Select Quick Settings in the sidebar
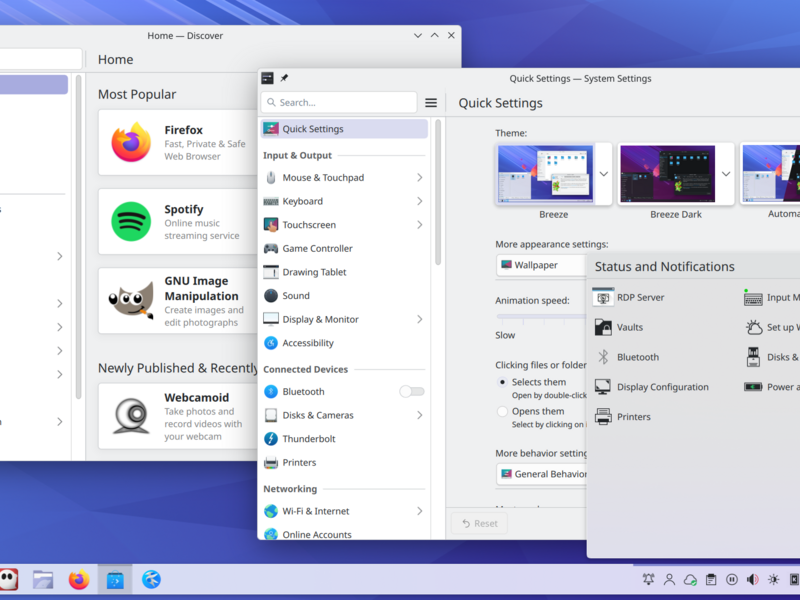Image resolution: width=800 pixels, height=600 pixels. (x=344, y=129)
